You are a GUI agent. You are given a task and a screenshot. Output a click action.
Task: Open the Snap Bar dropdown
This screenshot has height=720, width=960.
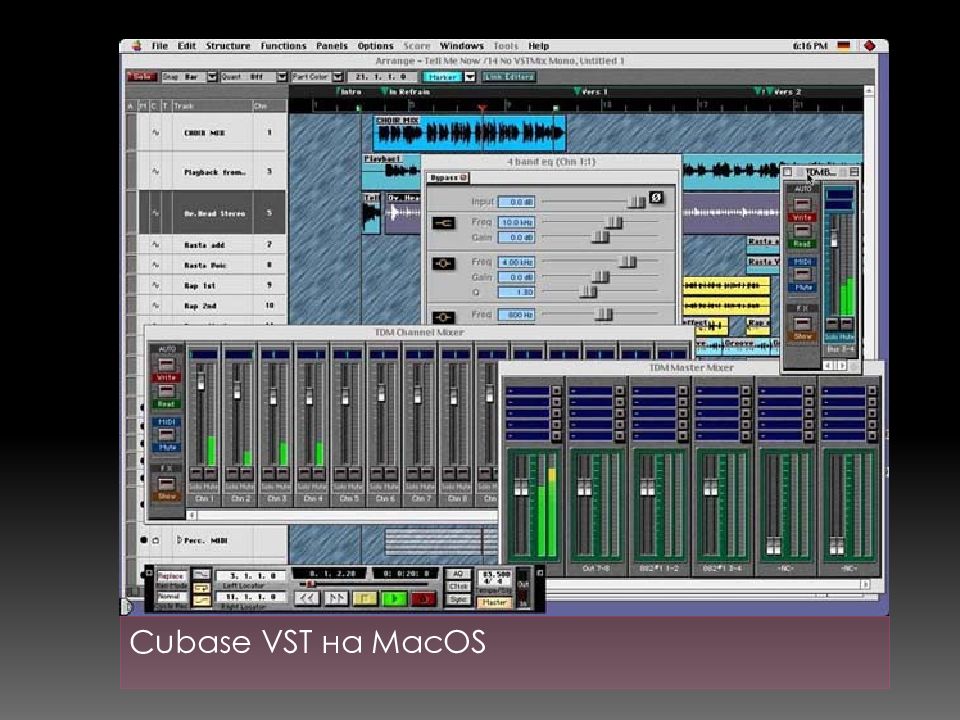click(212, 77)
